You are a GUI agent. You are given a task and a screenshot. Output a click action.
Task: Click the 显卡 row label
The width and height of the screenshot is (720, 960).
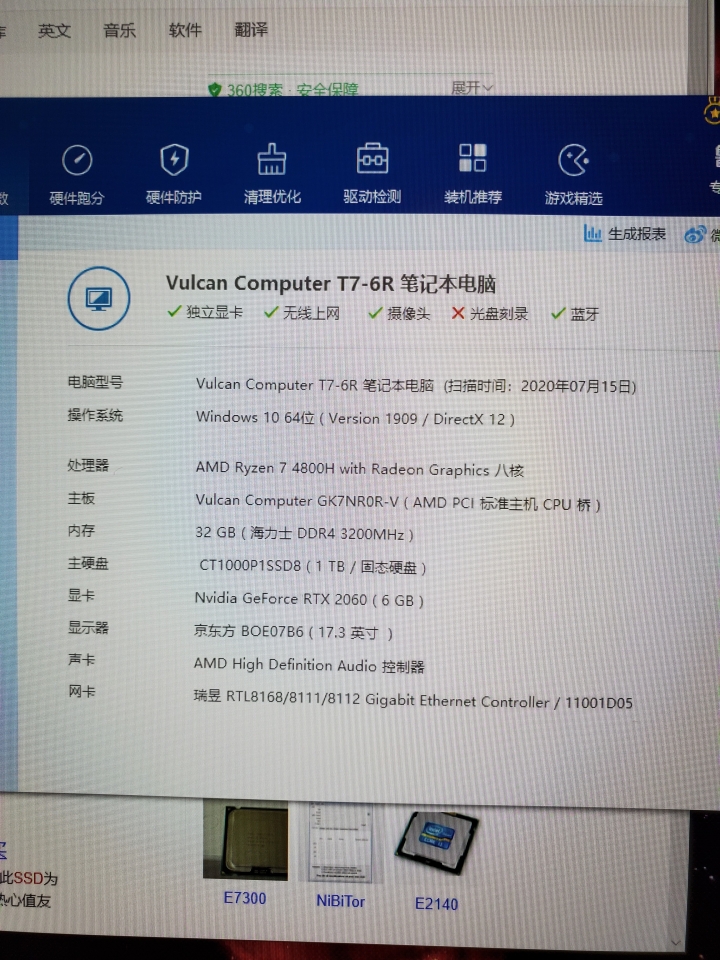81,595
